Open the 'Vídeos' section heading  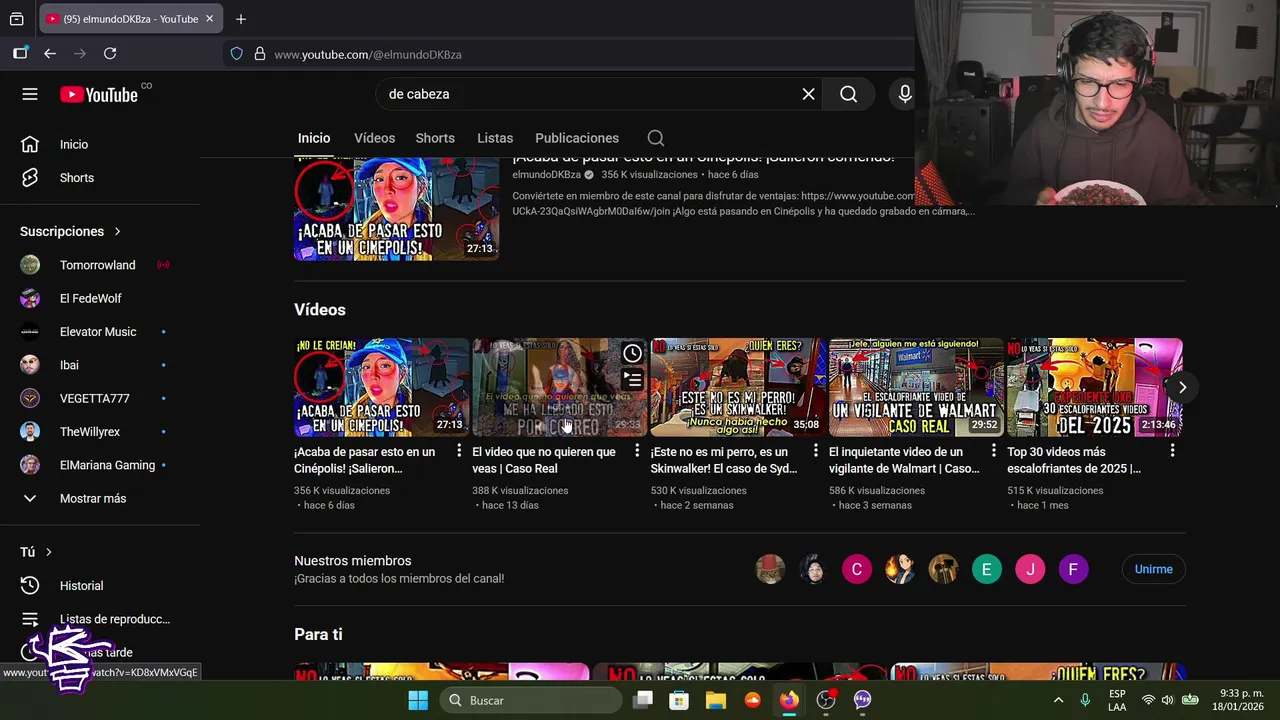(x=320, y=310)
